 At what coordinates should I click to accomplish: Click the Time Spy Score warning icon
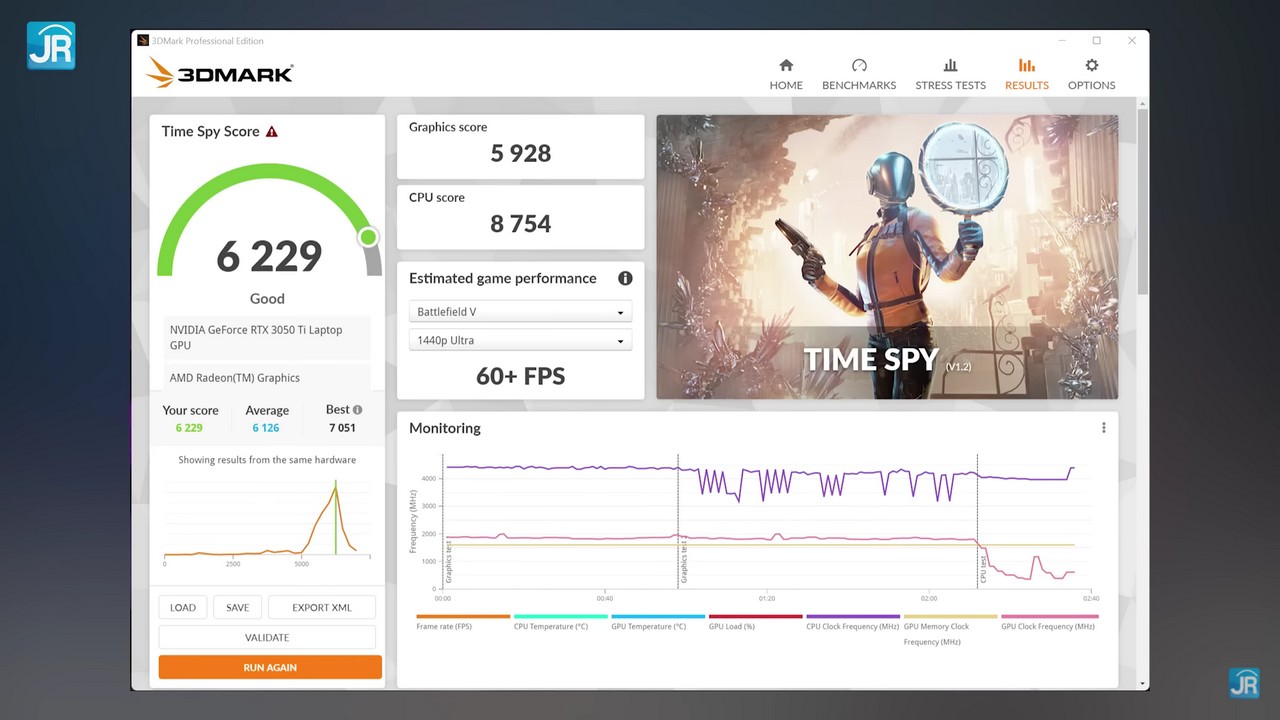[272, 132]
